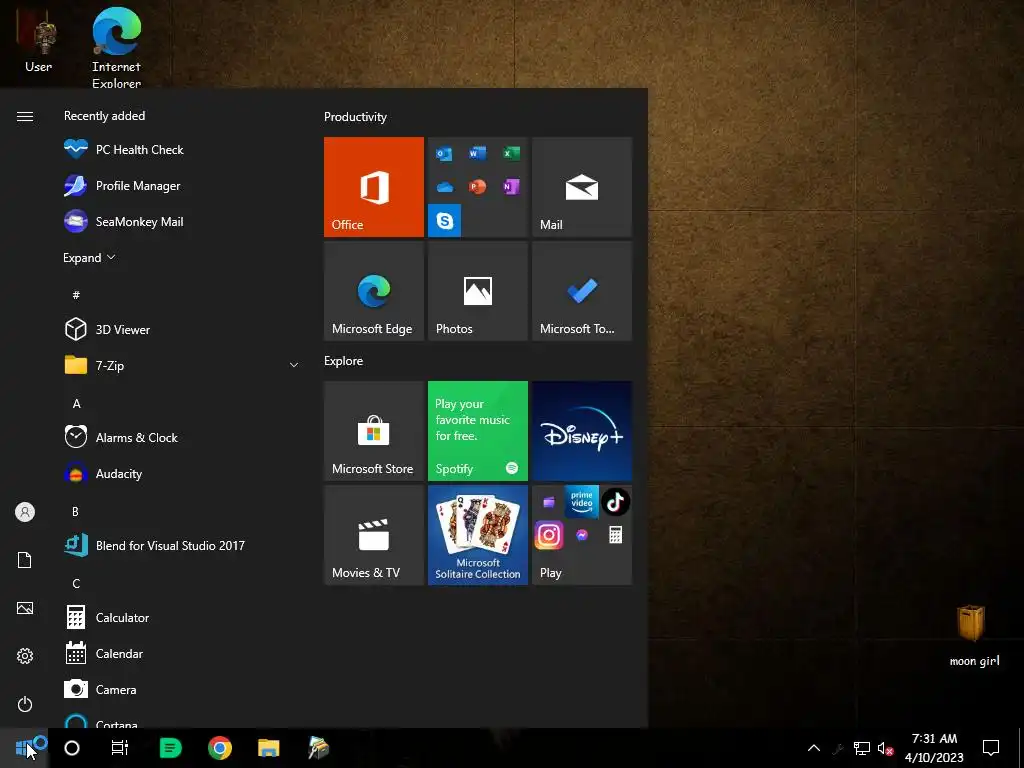This screenshot has height=768, width=1024.
Task: Click OneNote icon in Office tile group
Action: (x=511, y=187)
